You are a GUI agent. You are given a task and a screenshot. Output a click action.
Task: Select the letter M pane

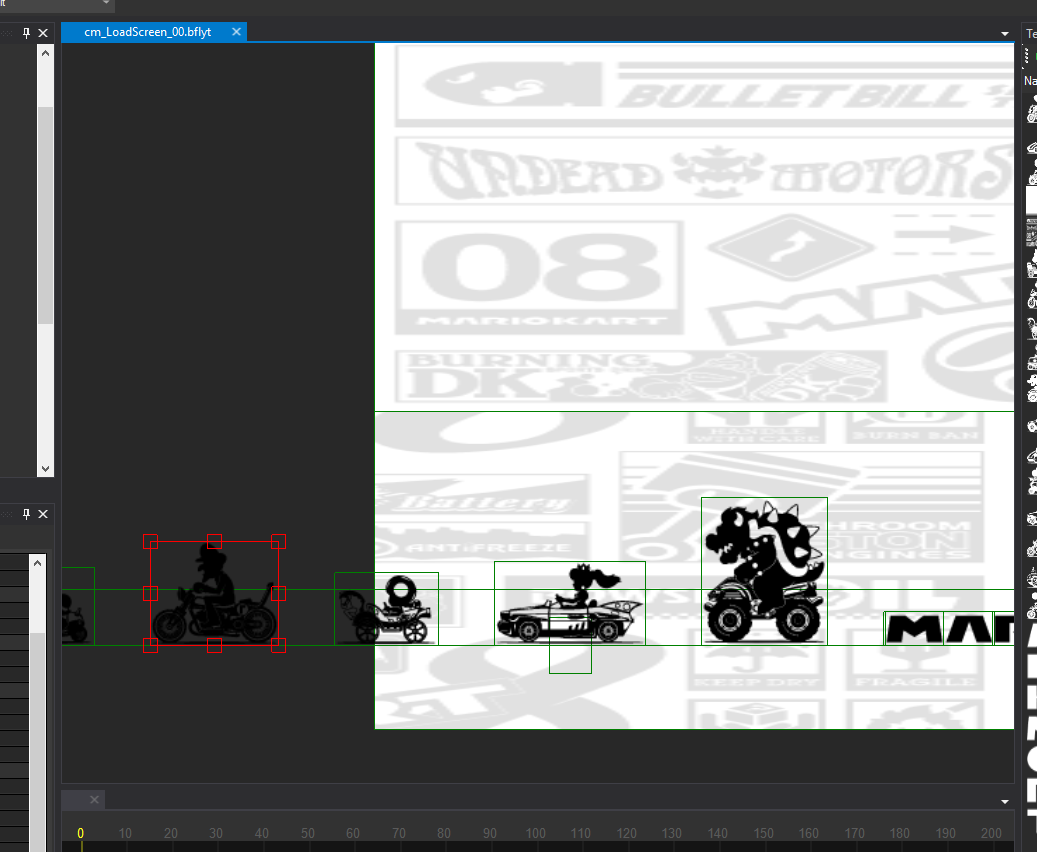[915, 628]
